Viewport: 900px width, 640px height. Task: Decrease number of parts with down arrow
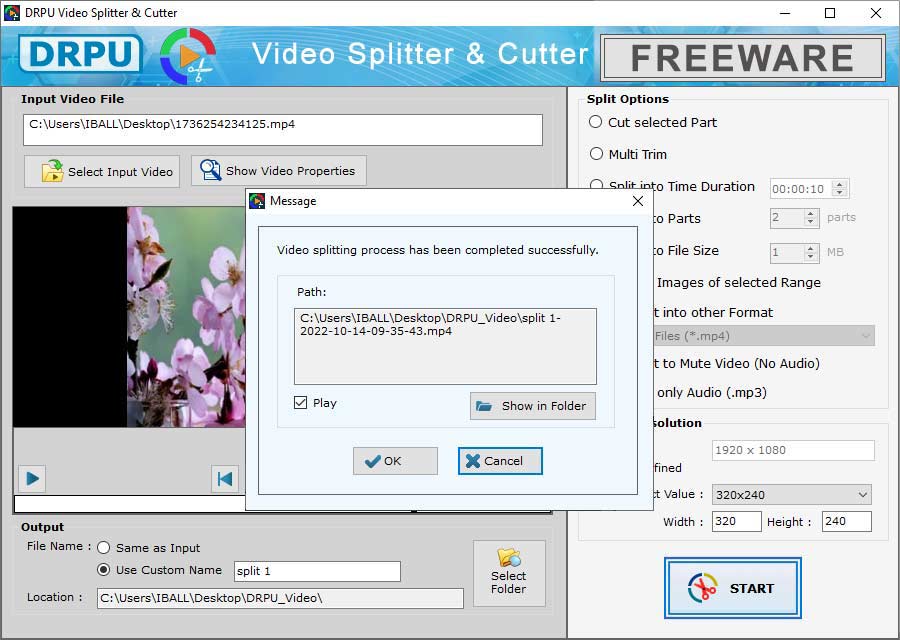(x=810, y=222)
